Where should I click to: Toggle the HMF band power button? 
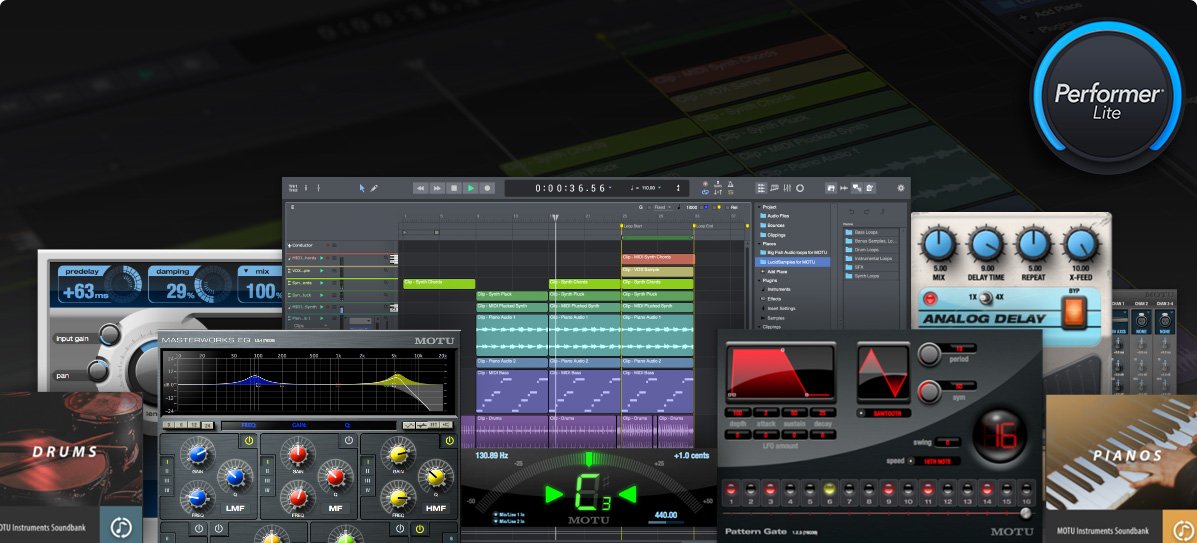450,441
